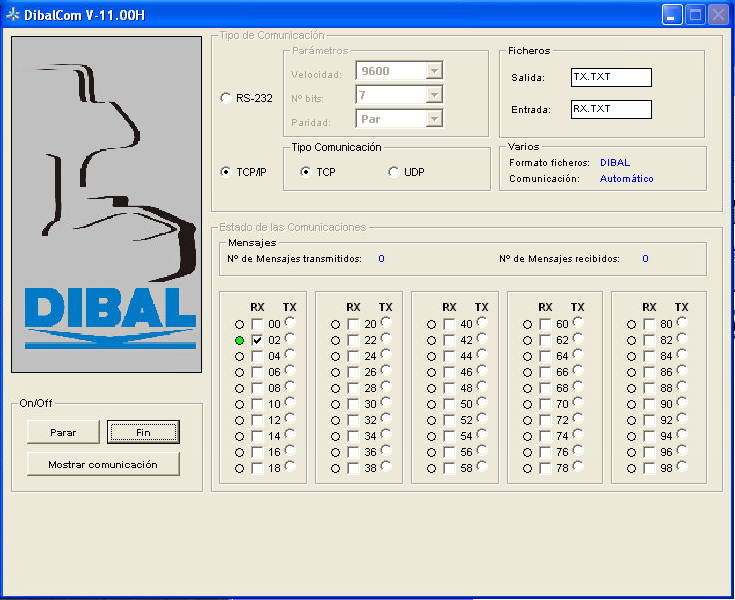Screen dimensions: 735x600
Task: Click the Fin button
Action: 143,432
